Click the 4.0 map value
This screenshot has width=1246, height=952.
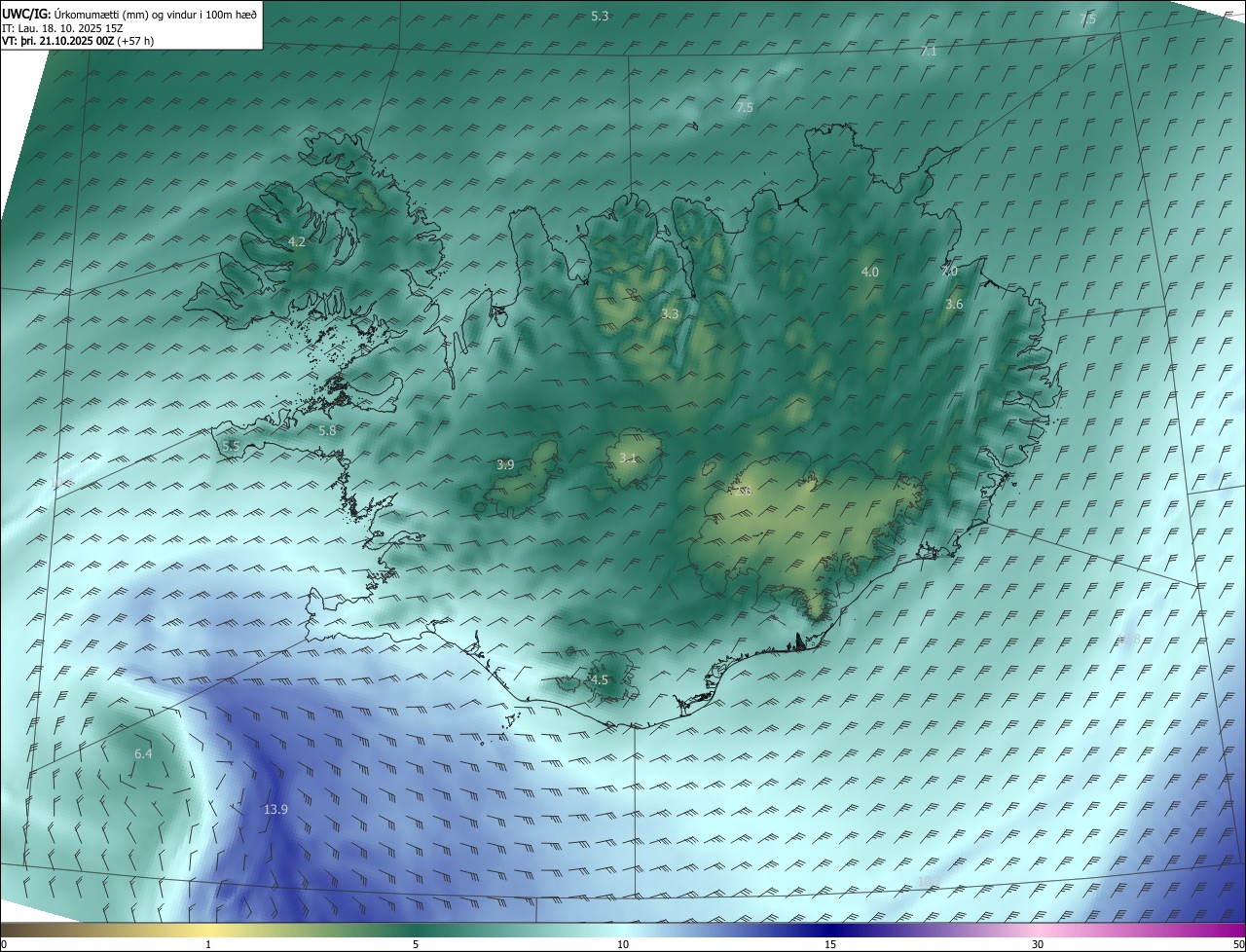pos(870,273)
